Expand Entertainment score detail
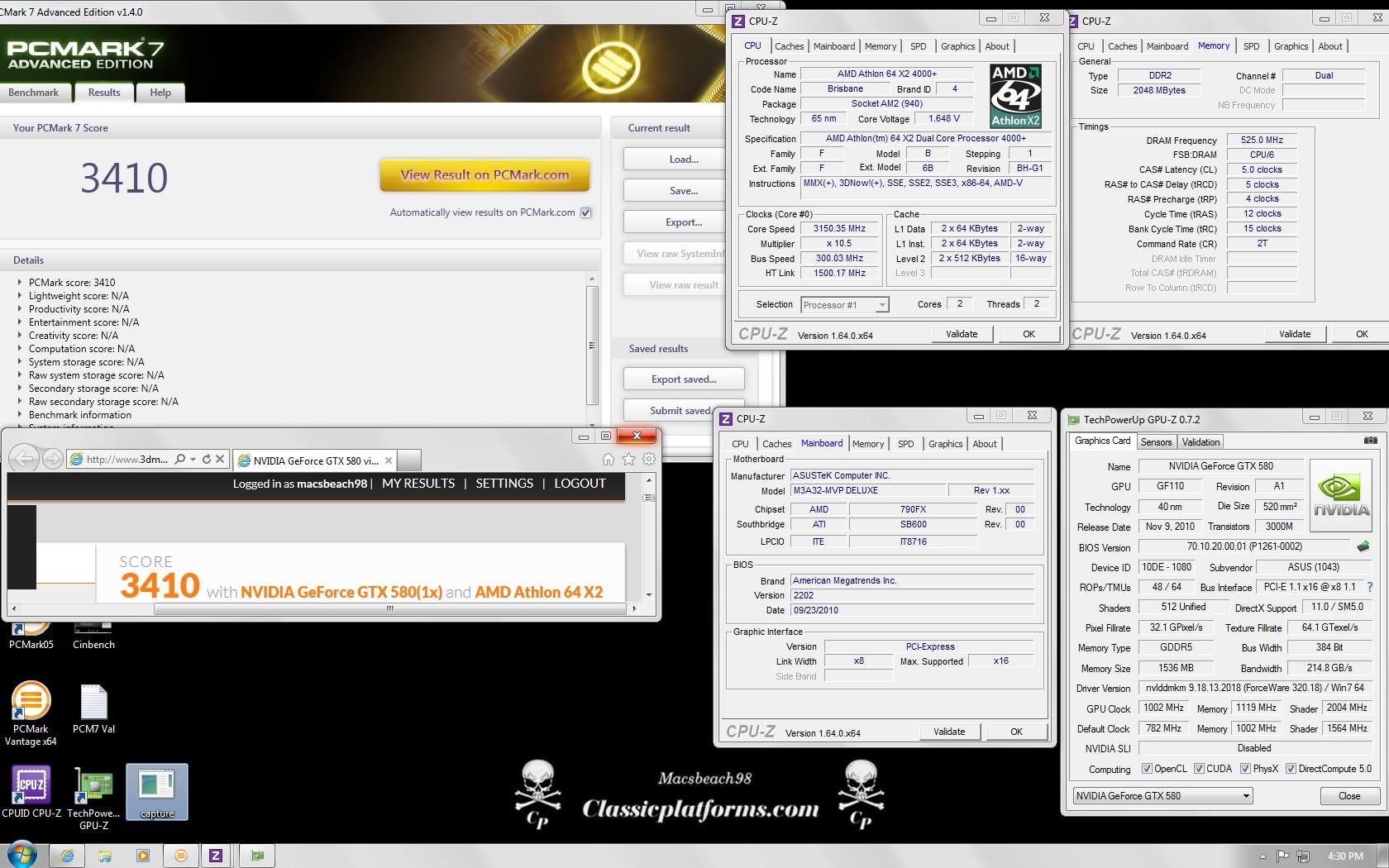1389x868 pixels. click(20, 322)
